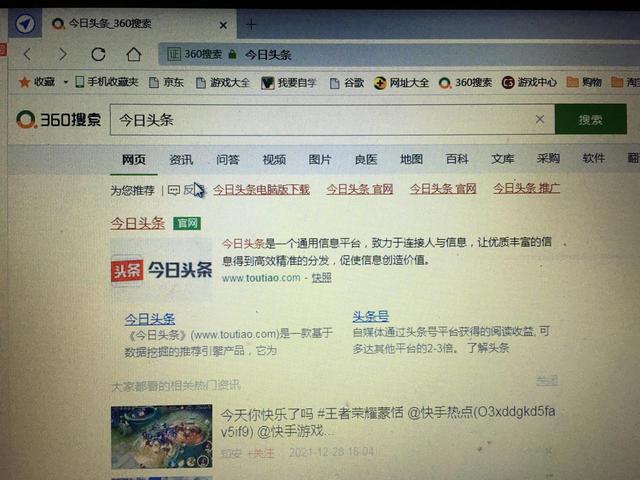Open the blue 今日头条 sub-link
This screenshot has width=640, height=480.
[150, 319]
